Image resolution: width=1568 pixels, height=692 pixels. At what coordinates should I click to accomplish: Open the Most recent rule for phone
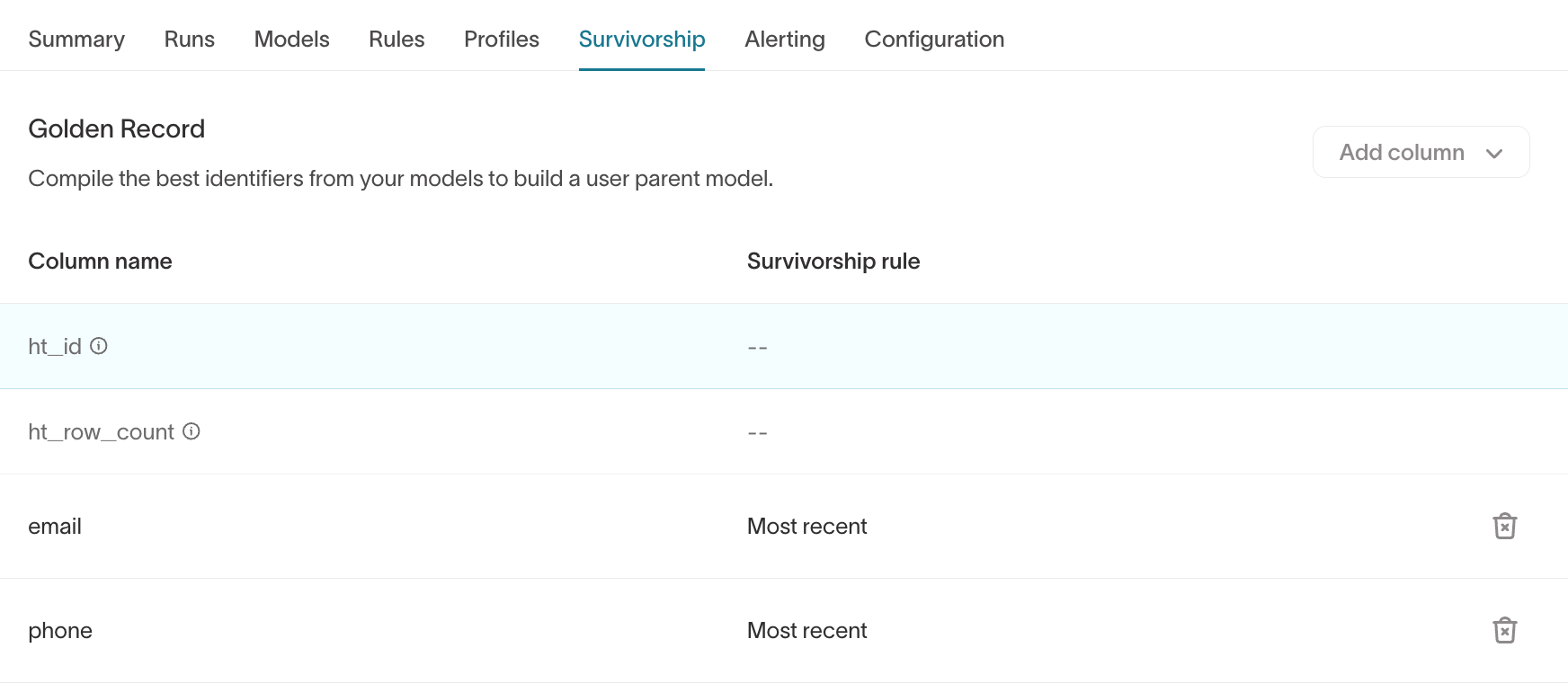coord(806,631)
